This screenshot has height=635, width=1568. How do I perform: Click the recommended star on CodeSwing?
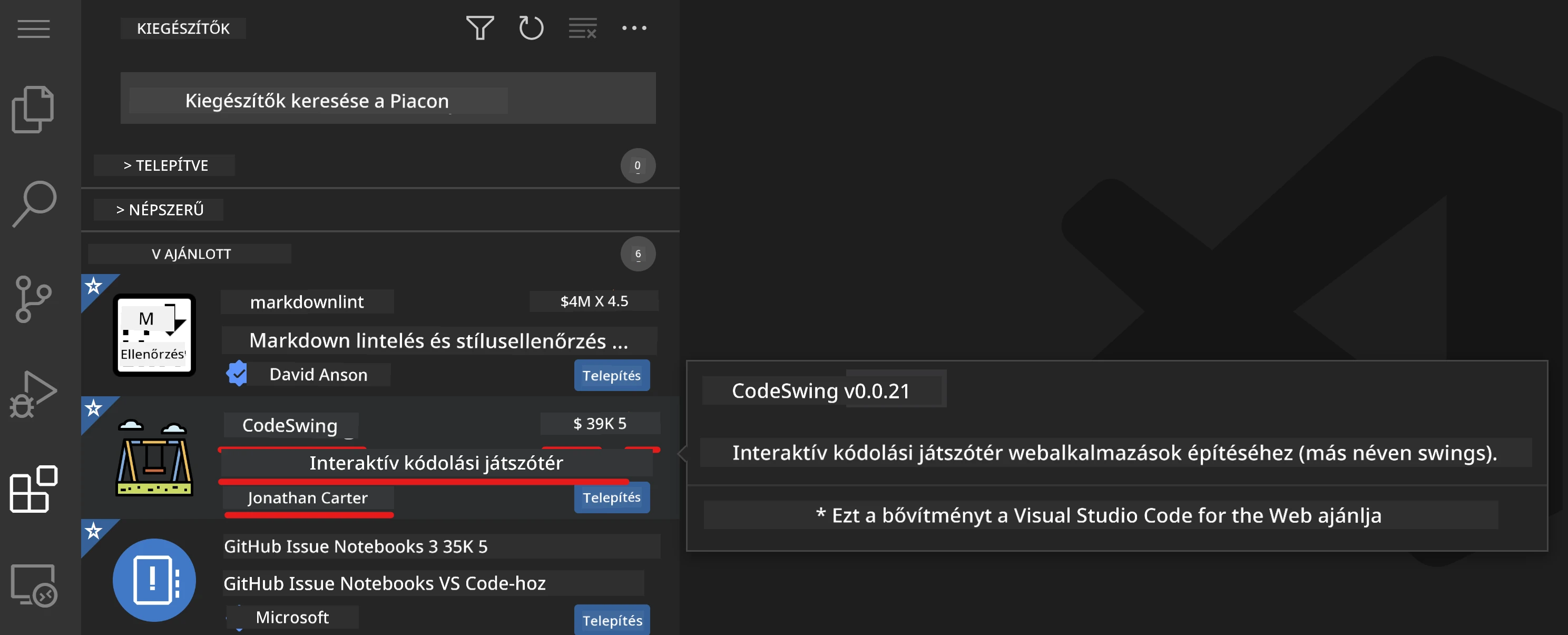pyautogui.click(x=93, y=407)
